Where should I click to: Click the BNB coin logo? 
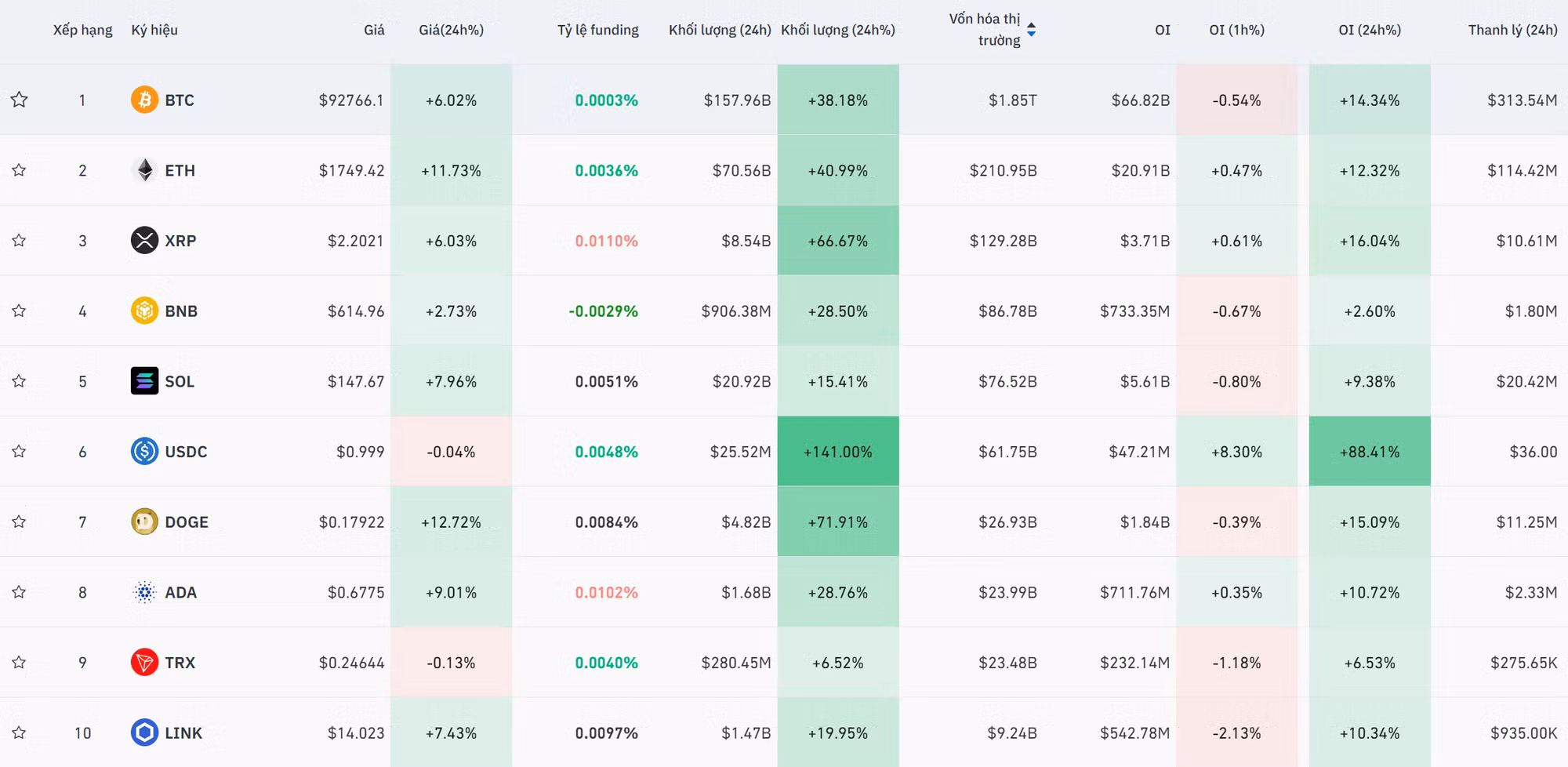point(144,311)
